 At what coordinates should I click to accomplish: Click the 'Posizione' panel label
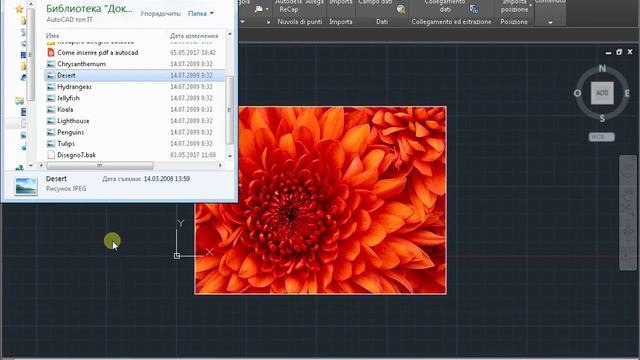click(x=514, y=22)
